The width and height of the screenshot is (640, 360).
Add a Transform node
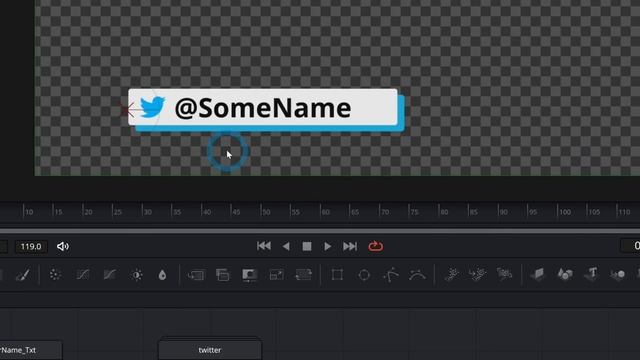303,275
